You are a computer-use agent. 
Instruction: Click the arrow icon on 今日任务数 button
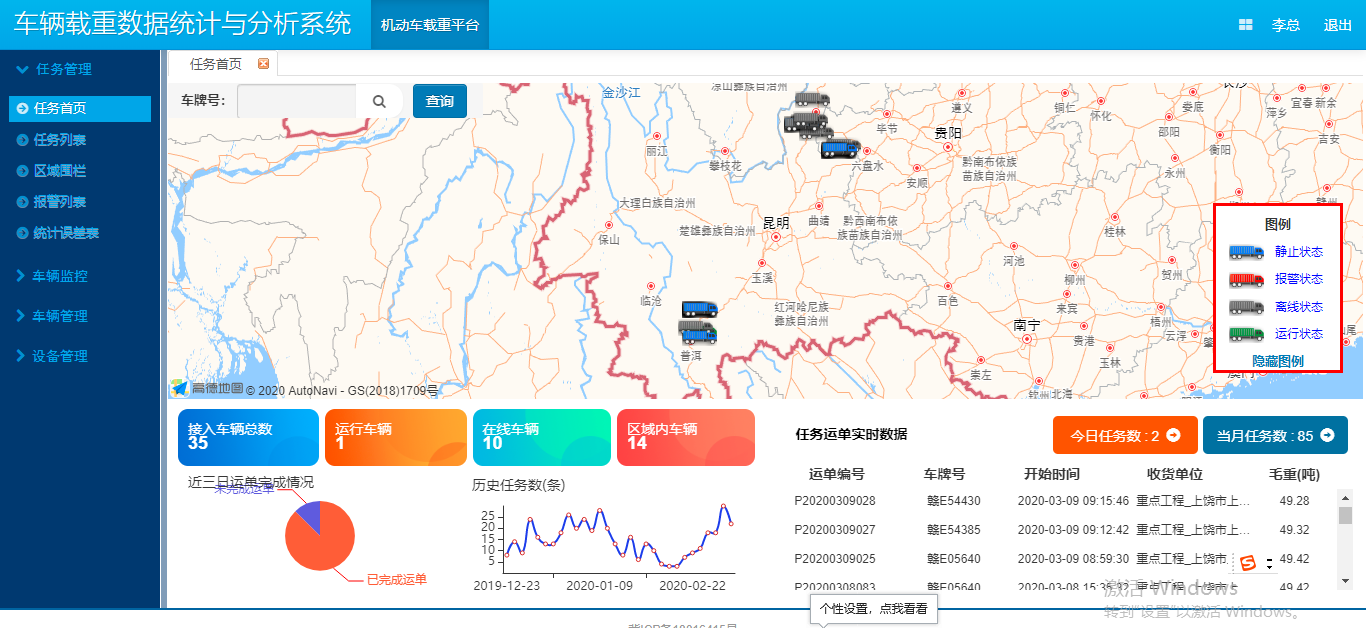click(x=1174, y=435)
